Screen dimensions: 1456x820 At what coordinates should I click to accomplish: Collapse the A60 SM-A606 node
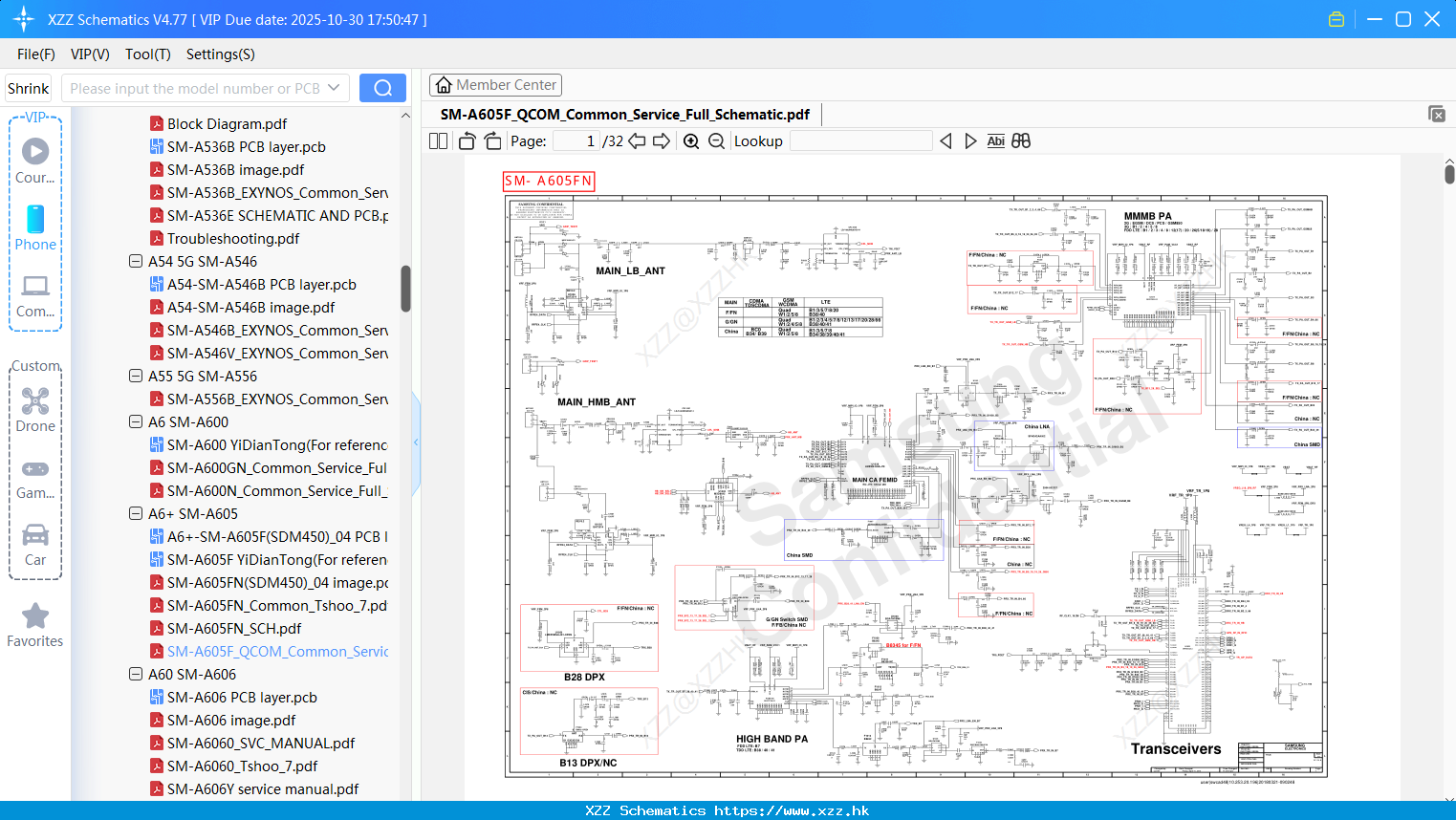pyautogui.click(x=136, y=674)
